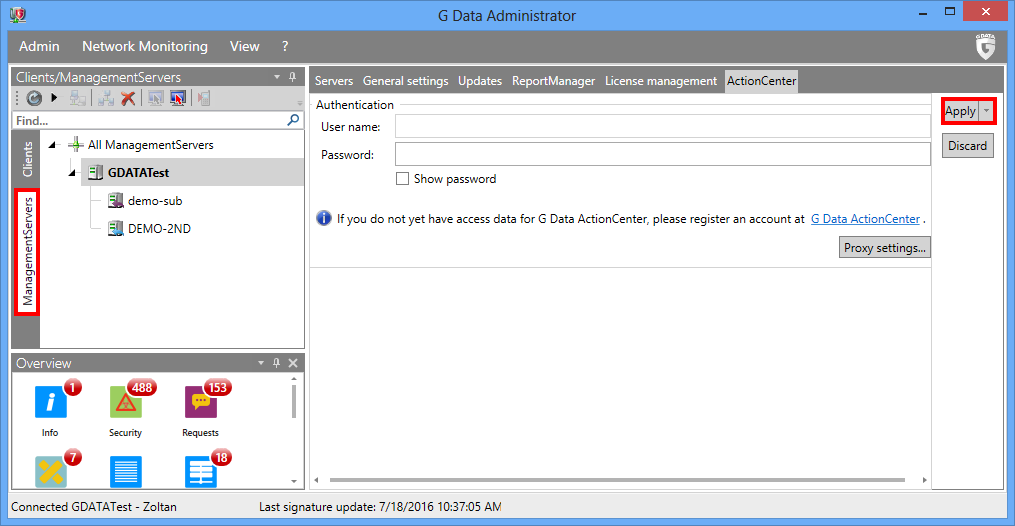Toggle the Show password checkbox
This screenshot has height=526, width=1015.
pyautogui.click(x=403, y=179)
